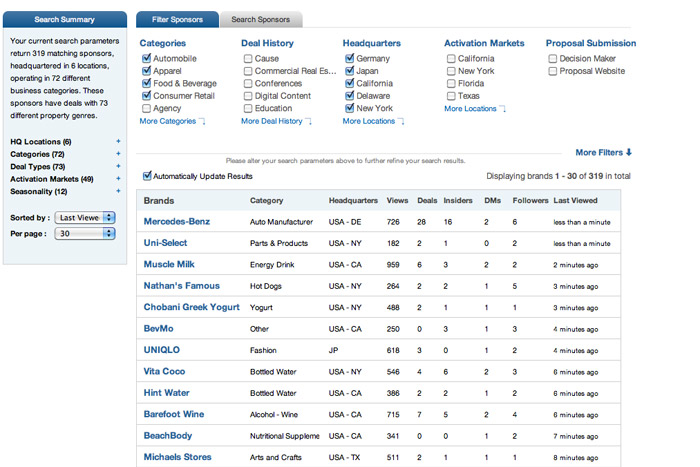This screenshot has width=700, height=467.
Task: Uncheck the Automobile category
Action: click(x=146, y=58)
